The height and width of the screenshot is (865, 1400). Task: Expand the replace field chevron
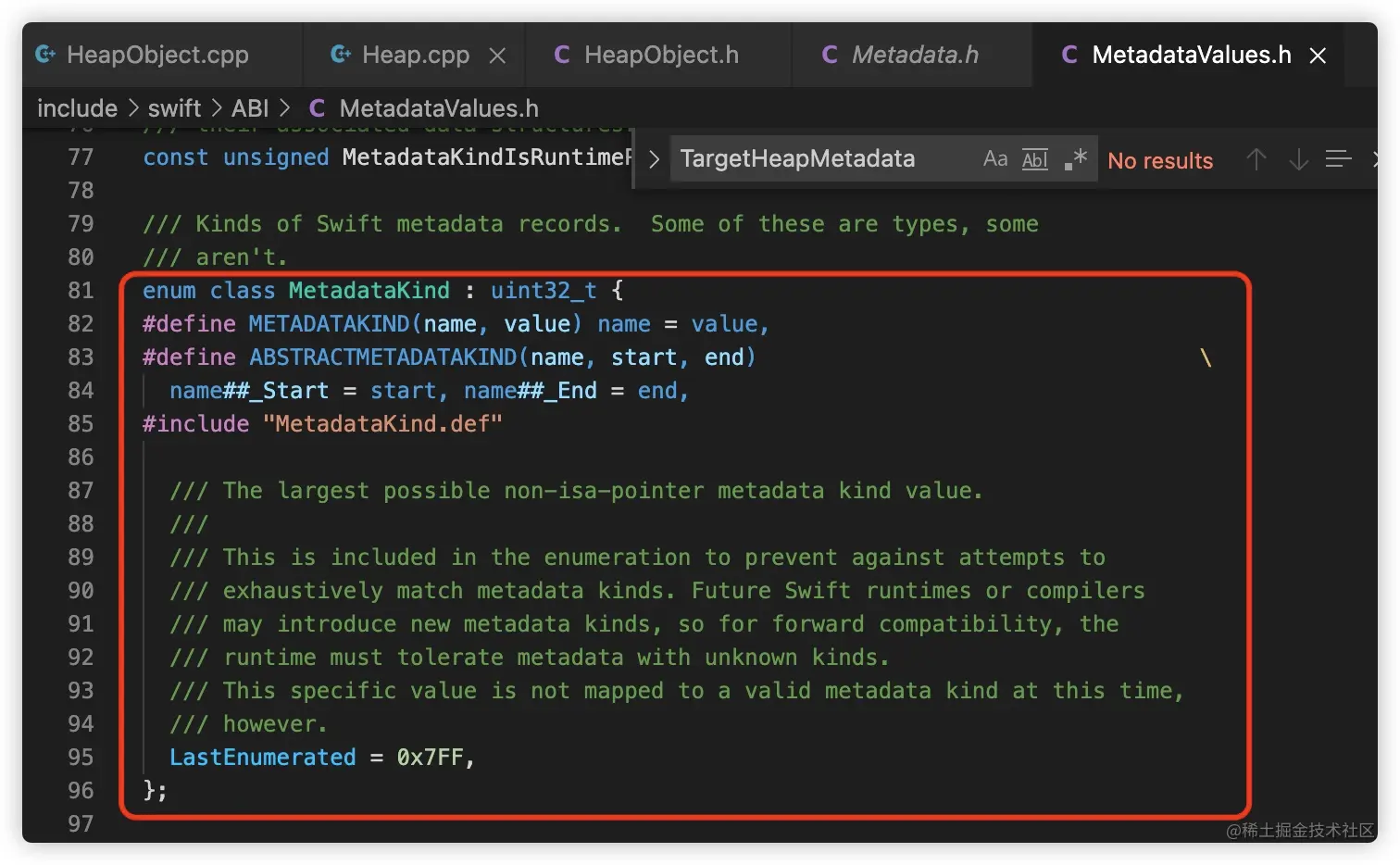click(x=654, y=159)
